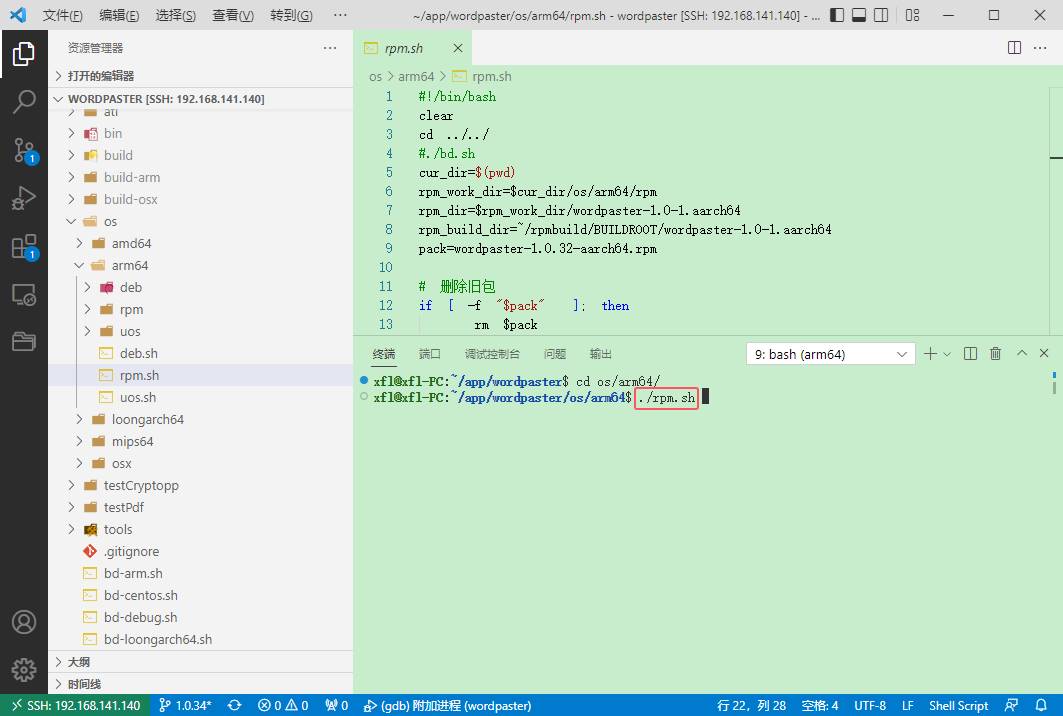Toggle the secondary side bar layout button
1063x716 pixels.
tap(883, 16)
